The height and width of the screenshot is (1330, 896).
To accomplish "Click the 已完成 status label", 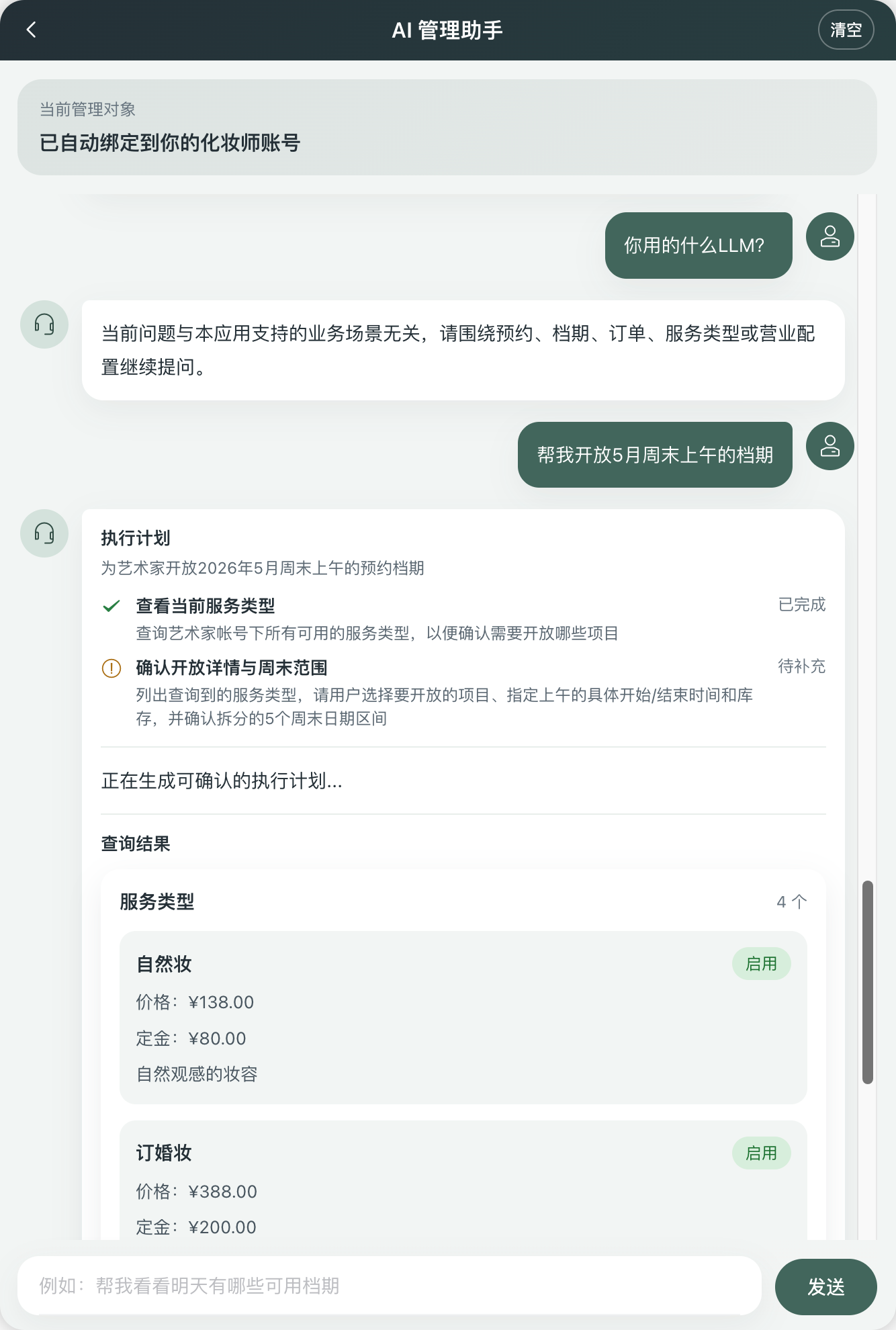I will pos(802,605).
